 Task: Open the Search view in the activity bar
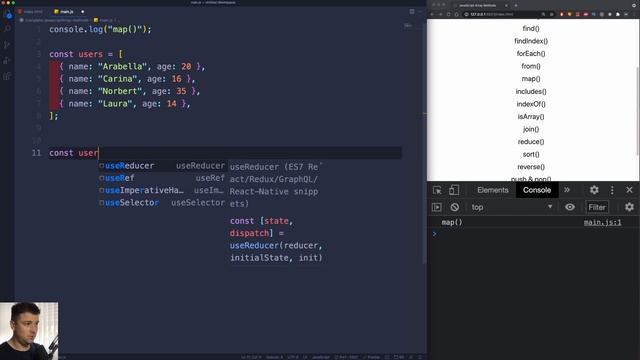(x=7, y=29)
